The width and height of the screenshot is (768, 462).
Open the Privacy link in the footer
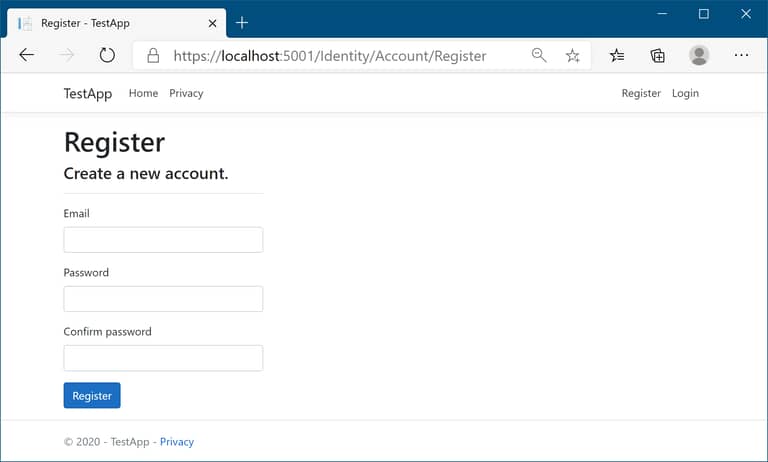(177, 442)
